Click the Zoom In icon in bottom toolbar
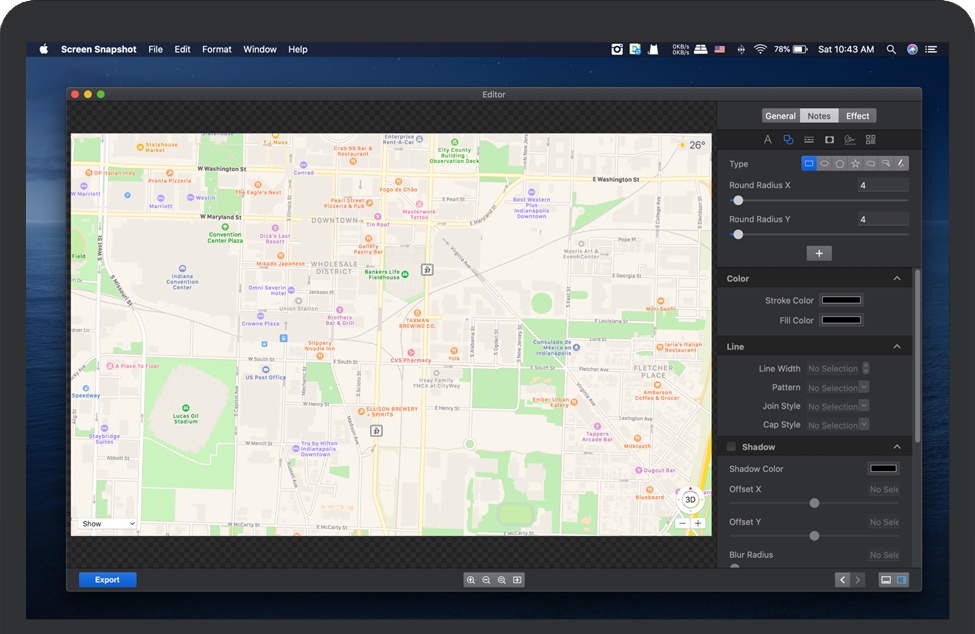This screenshot has height=634, width=975. [x=471, y=579]
